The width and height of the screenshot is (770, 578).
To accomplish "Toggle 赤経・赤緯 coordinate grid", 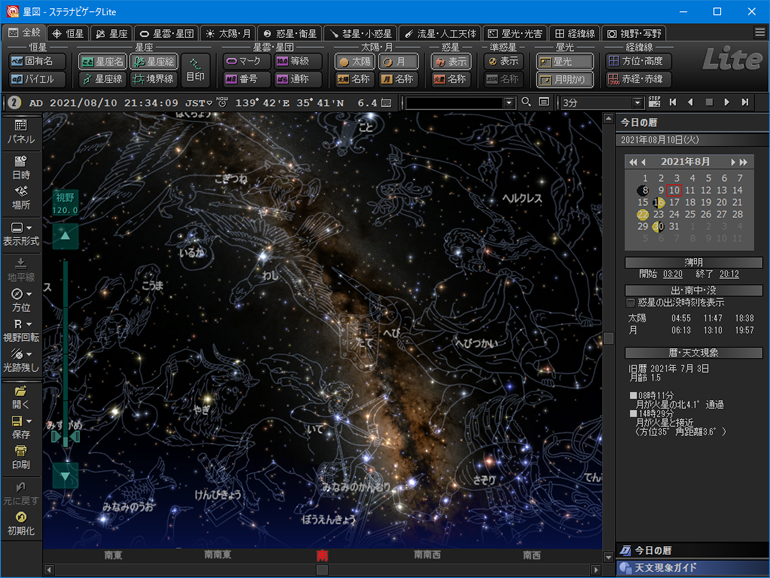I will pyautogui.click(x=637, y=79).
